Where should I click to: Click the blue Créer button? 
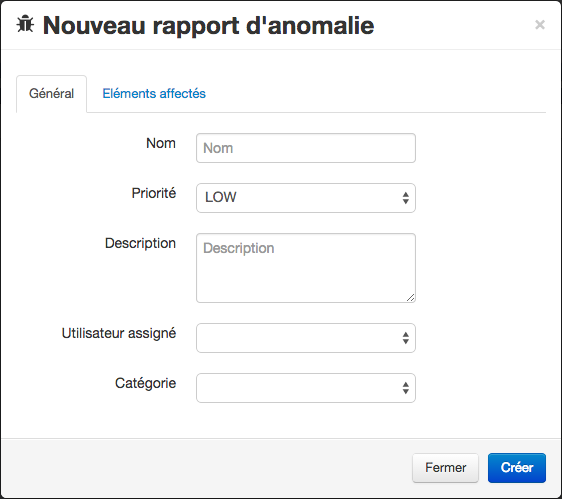pyautogui.click(x=517, y=468)
